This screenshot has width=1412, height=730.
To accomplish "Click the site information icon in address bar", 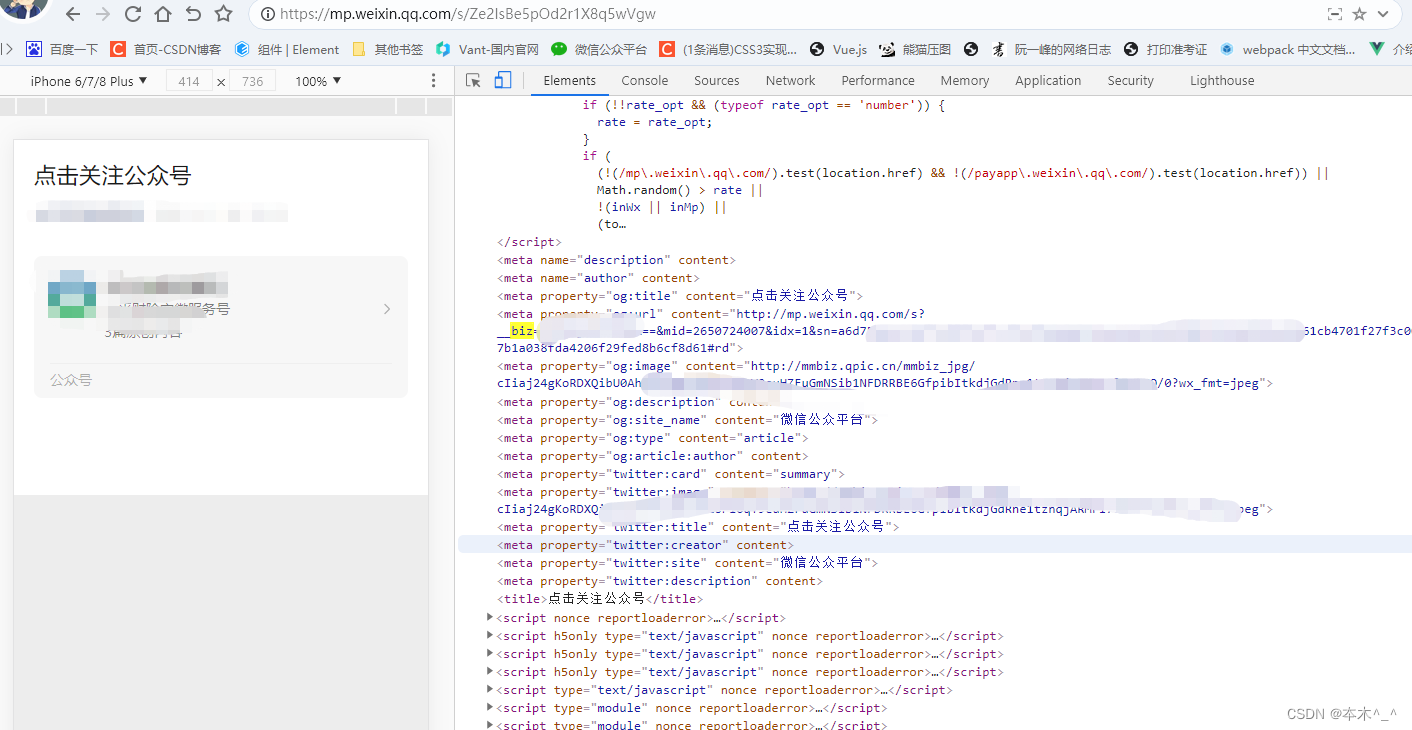I will (x=267, y=15).
